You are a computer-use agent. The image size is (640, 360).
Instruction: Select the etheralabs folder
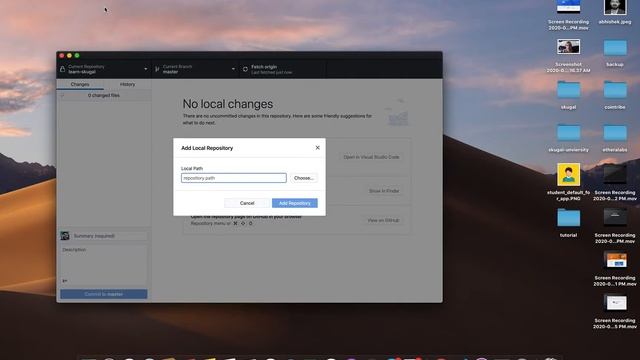tap(615, 138)
